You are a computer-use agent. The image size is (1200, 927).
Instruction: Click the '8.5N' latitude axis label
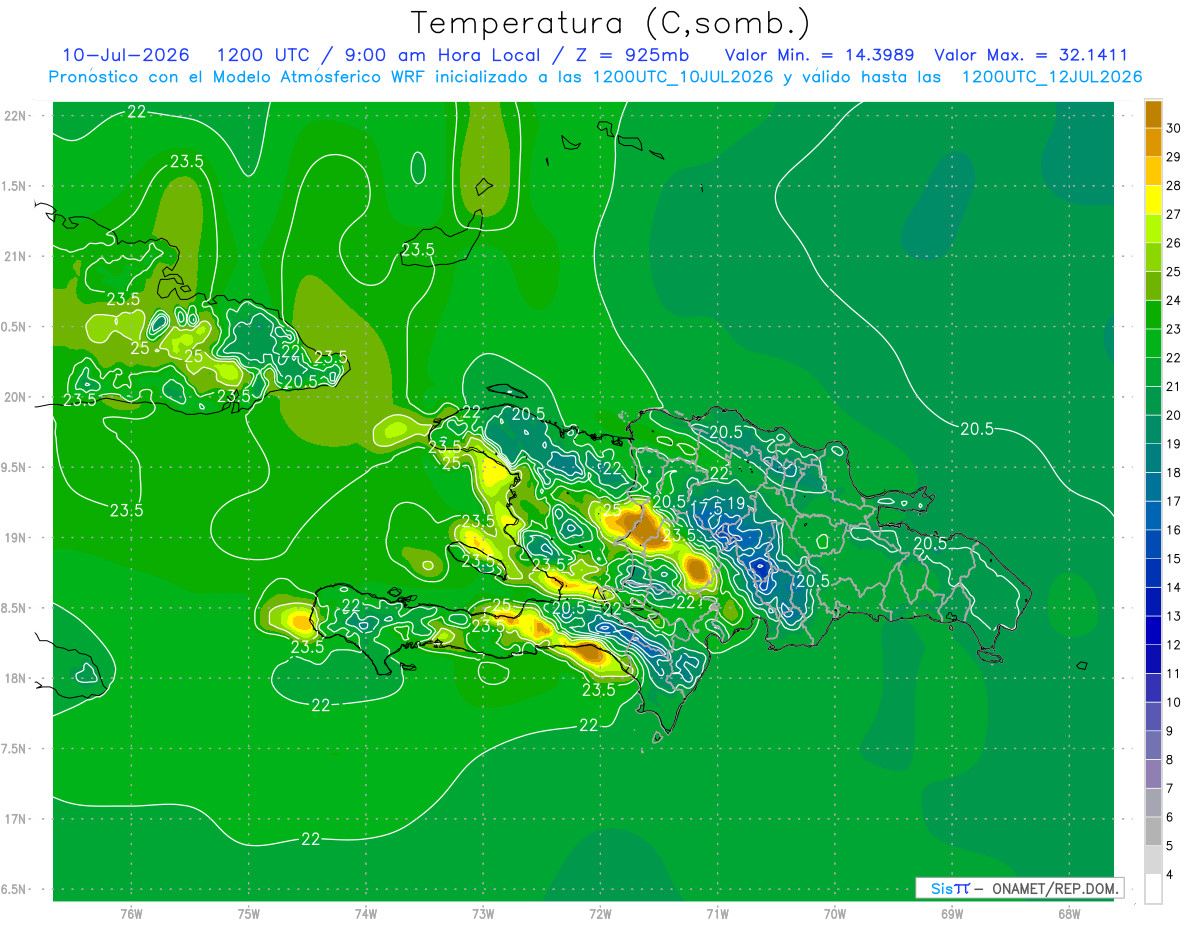click(14, 608)
